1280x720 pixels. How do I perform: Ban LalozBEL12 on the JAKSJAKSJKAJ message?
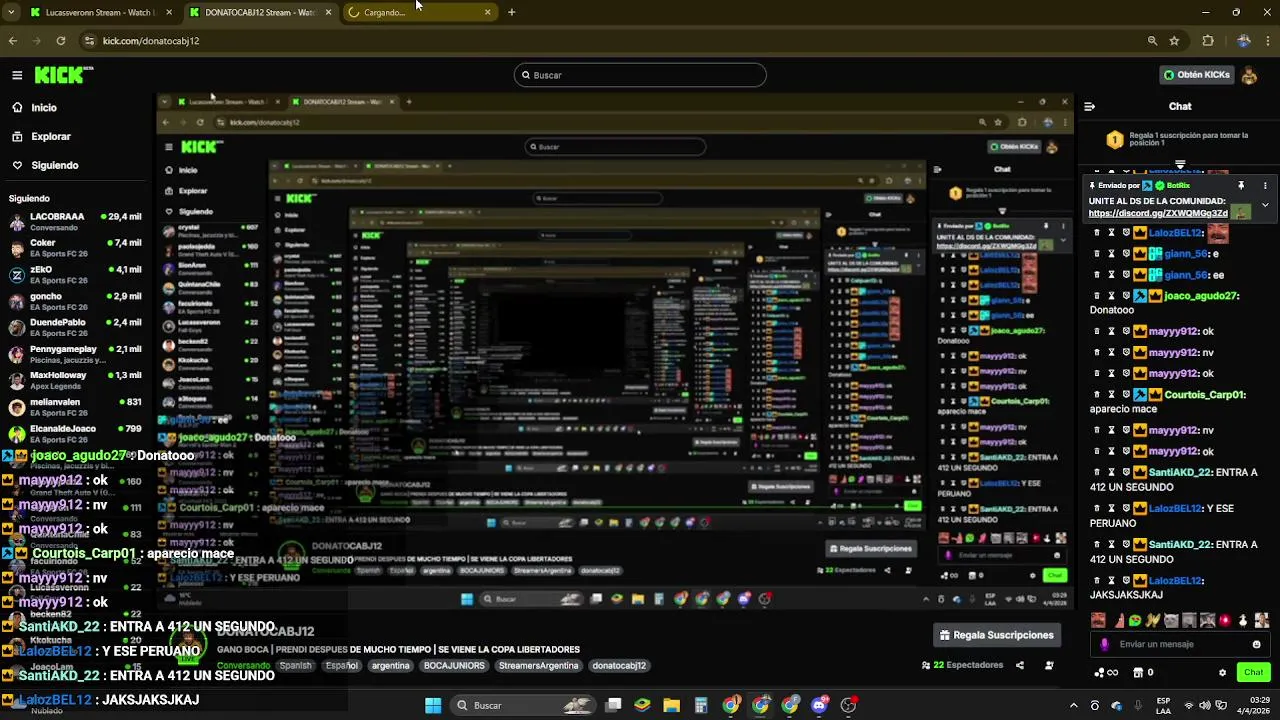1126,580
